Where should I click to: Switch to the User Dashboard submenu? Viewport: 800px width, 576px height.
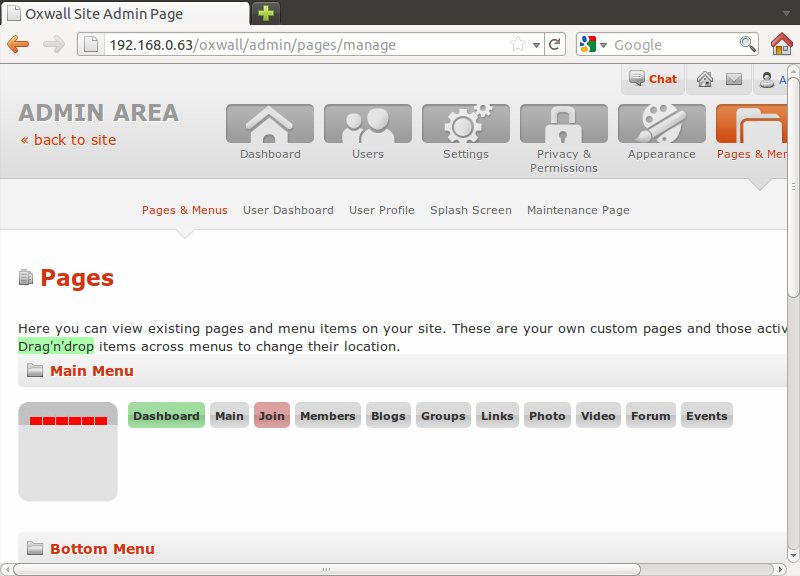(x=288, y=210)
